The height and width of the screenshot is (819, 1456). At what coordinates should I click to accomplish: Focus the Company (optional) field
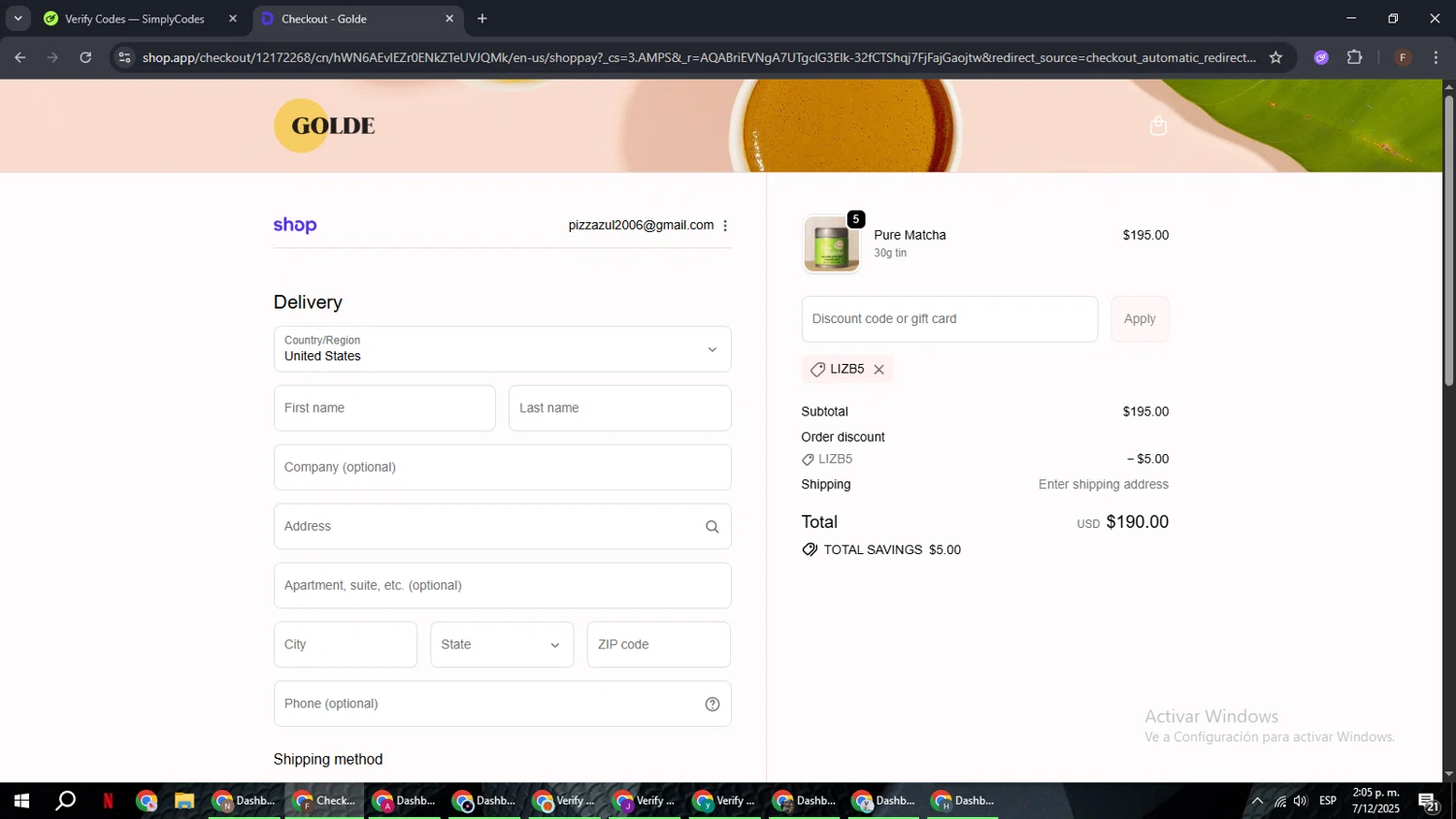coord(502,468)
